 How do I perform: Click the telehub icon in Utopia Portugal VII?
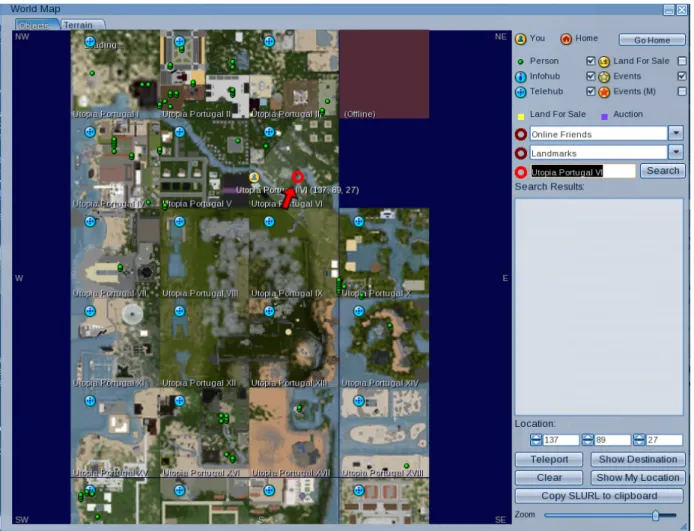tap(90, 221)
